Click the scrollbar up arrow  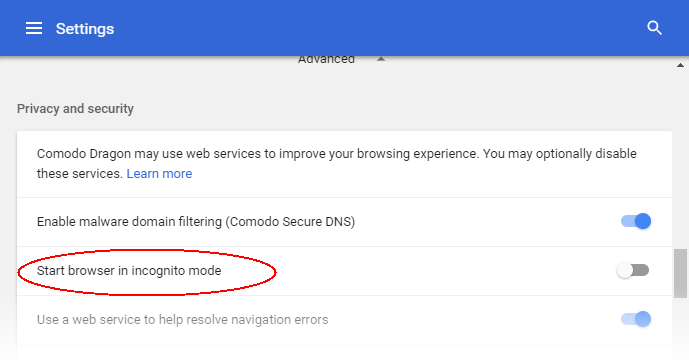[x=680, y=65]
